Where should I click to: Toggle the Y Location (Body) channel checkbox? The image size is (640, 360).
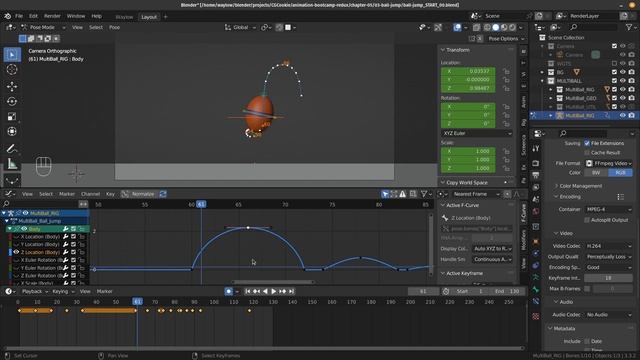point(73,244)
